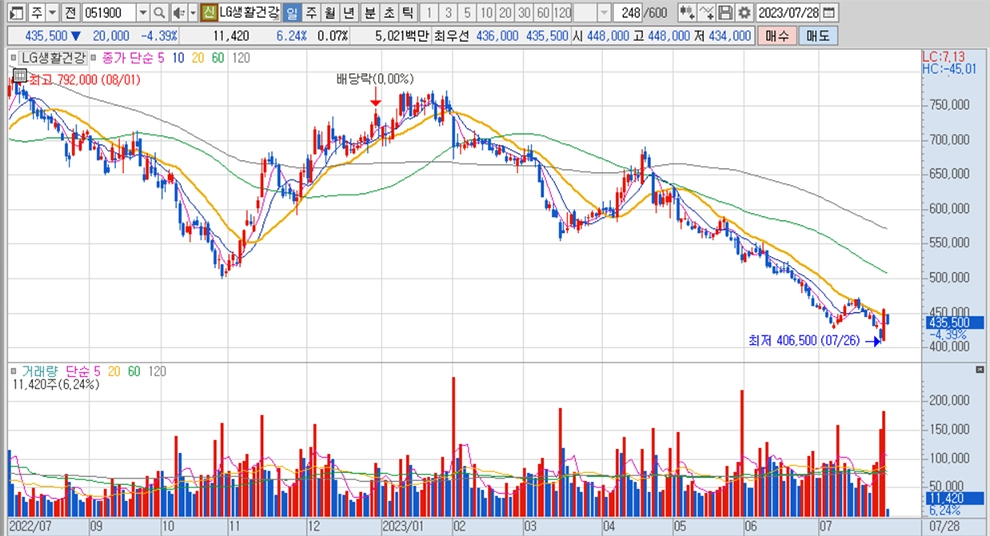990x536 pixels.
Task: Expand the stock code history dropdown
Action: (143, 13)
